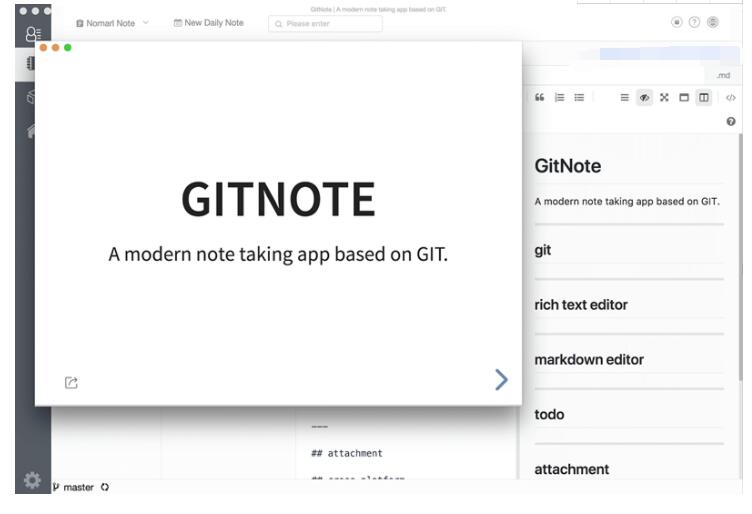Click the rightmost circular icon in the top bar
Image resolution: width=752 pixels, height=514 pixels.
(713, 22)
